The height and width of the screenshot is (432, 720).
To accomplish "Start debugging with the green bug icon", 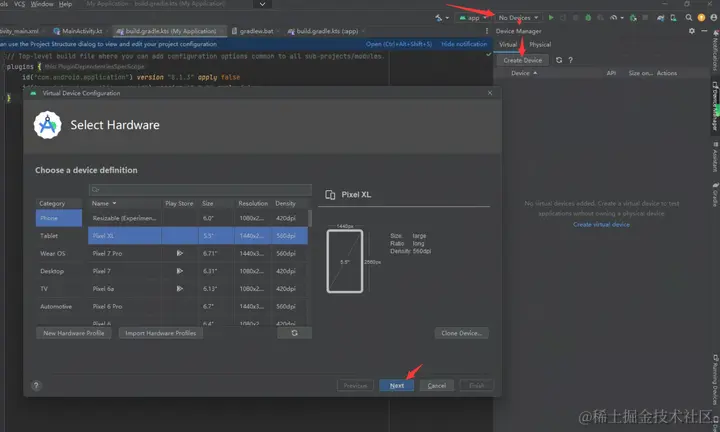I will [588, 17].
